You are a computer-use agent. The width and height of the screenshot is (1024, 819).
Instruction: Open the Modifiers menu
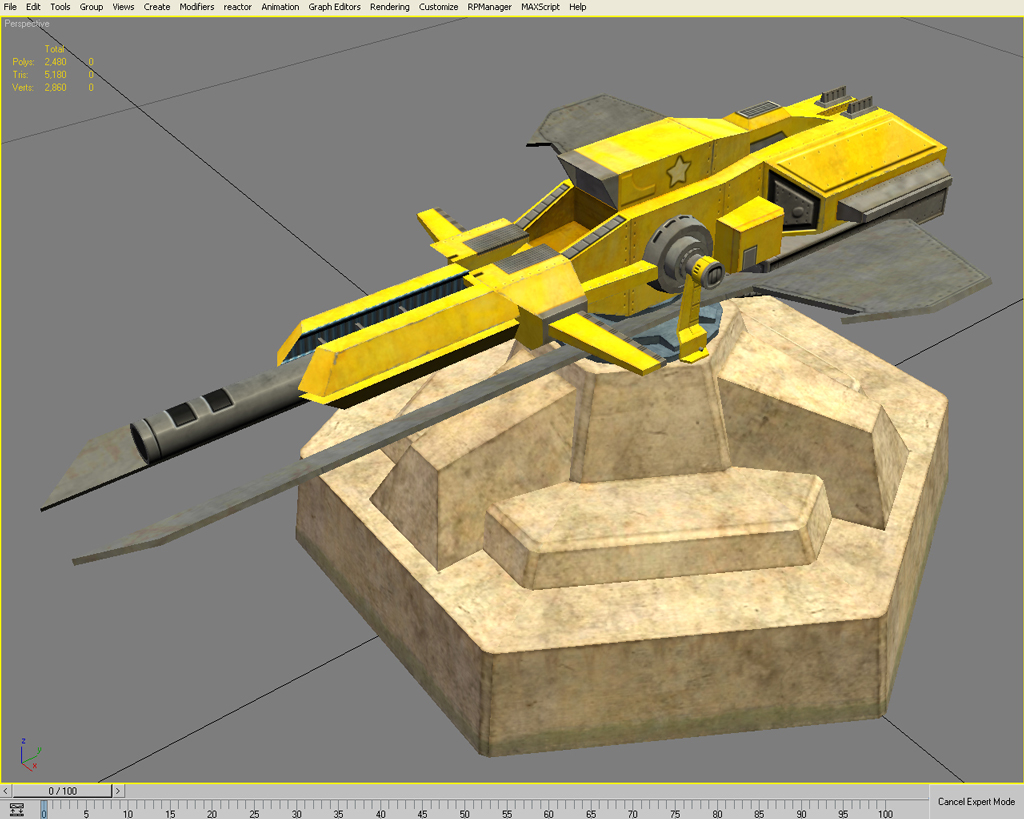(196, 7)
